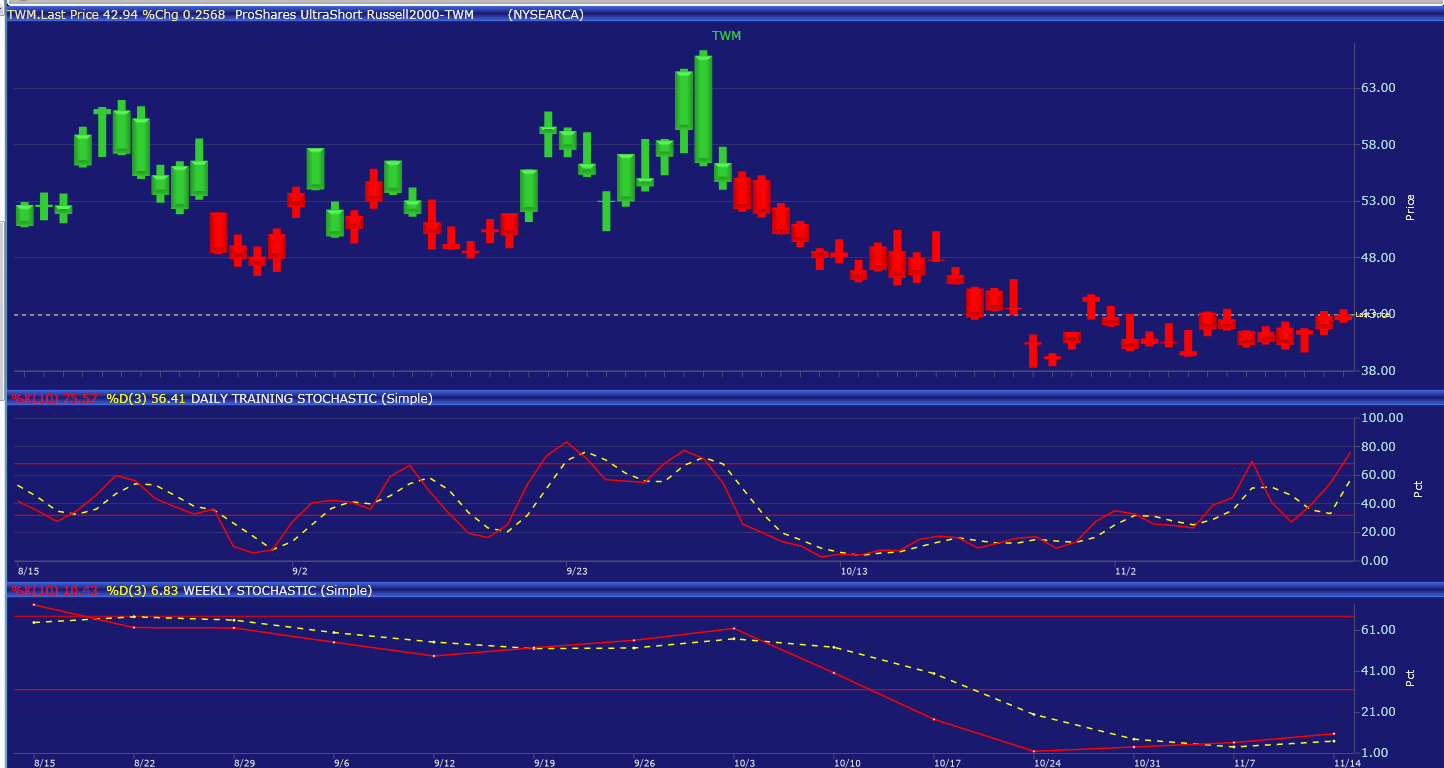Click 'WEEKLY STOCHASTIC (Simple)' pane title

click(278, 591)
